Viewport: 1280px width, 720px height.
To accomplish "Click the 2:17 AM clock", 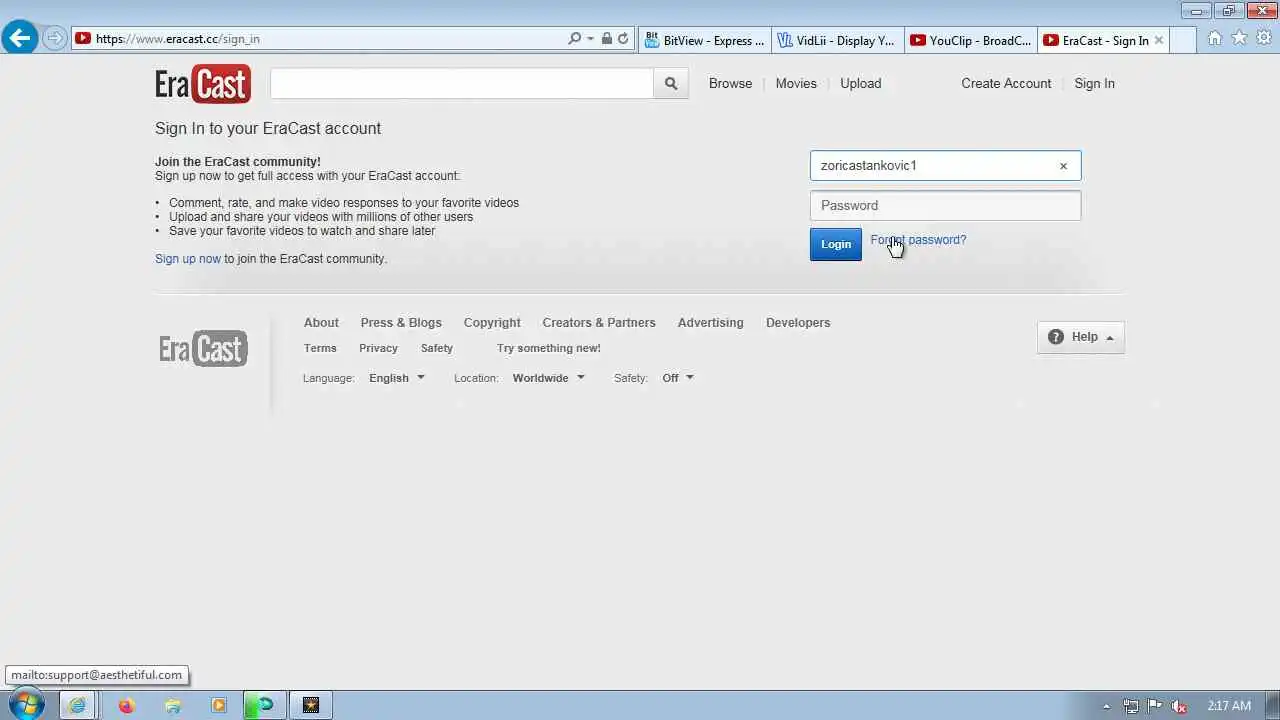I will pyautogui.click(x=1228, y=706).
